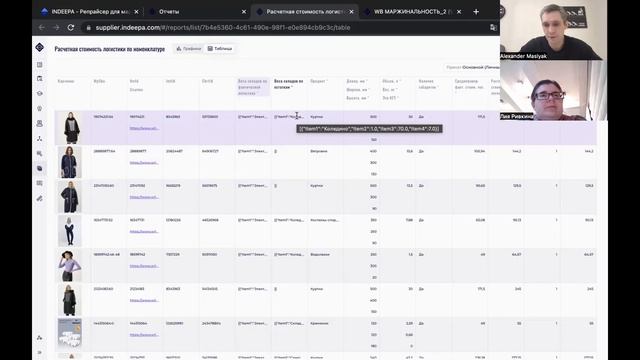
Task: Close the WB МАРЖИНАЛЬНОСТЬ_2 browser tab
Action: tap(459, 12)
